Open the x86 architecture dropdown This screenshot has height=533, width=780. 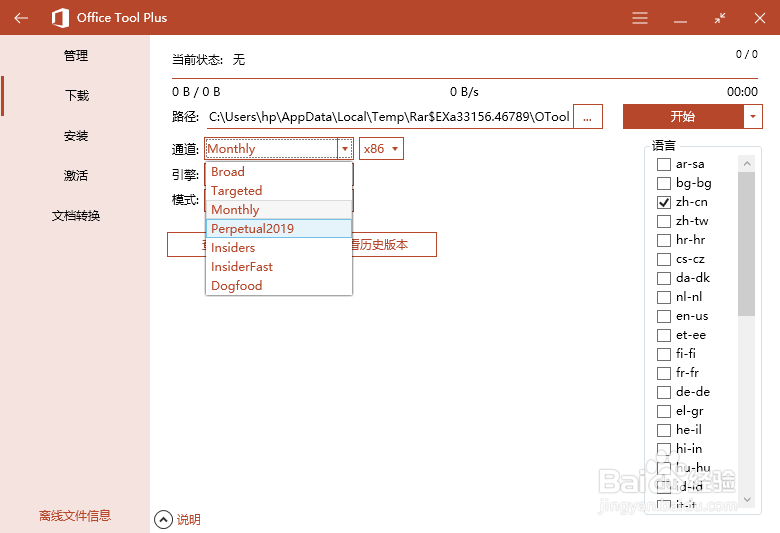coord(381,149)
